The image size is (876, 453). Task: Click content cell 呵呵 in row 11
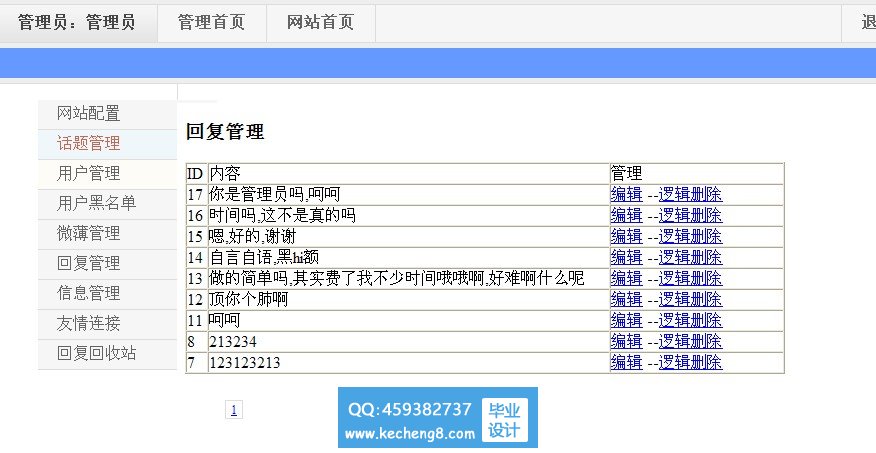tap(408, 321)
